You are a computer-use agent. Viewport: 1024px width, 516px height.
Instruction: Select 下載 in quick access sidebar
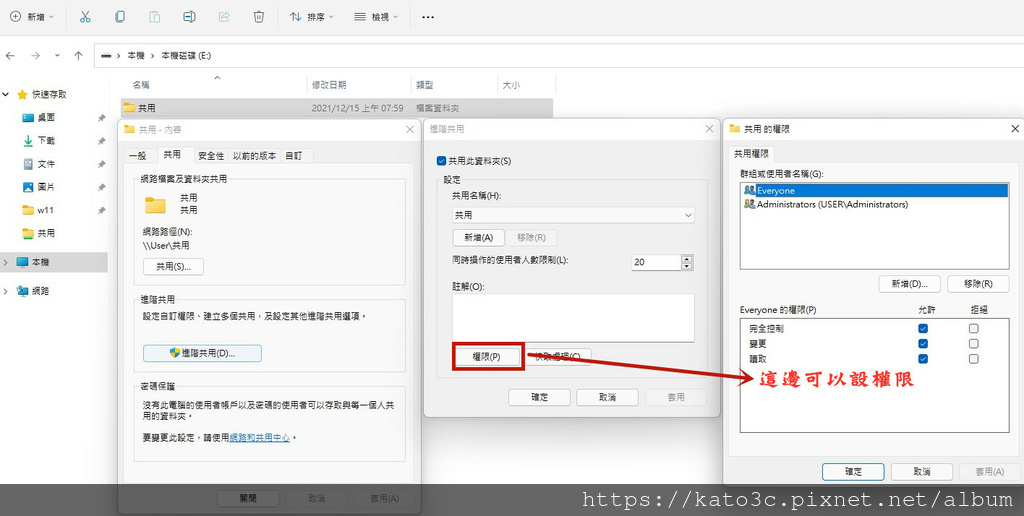(46, 140)
